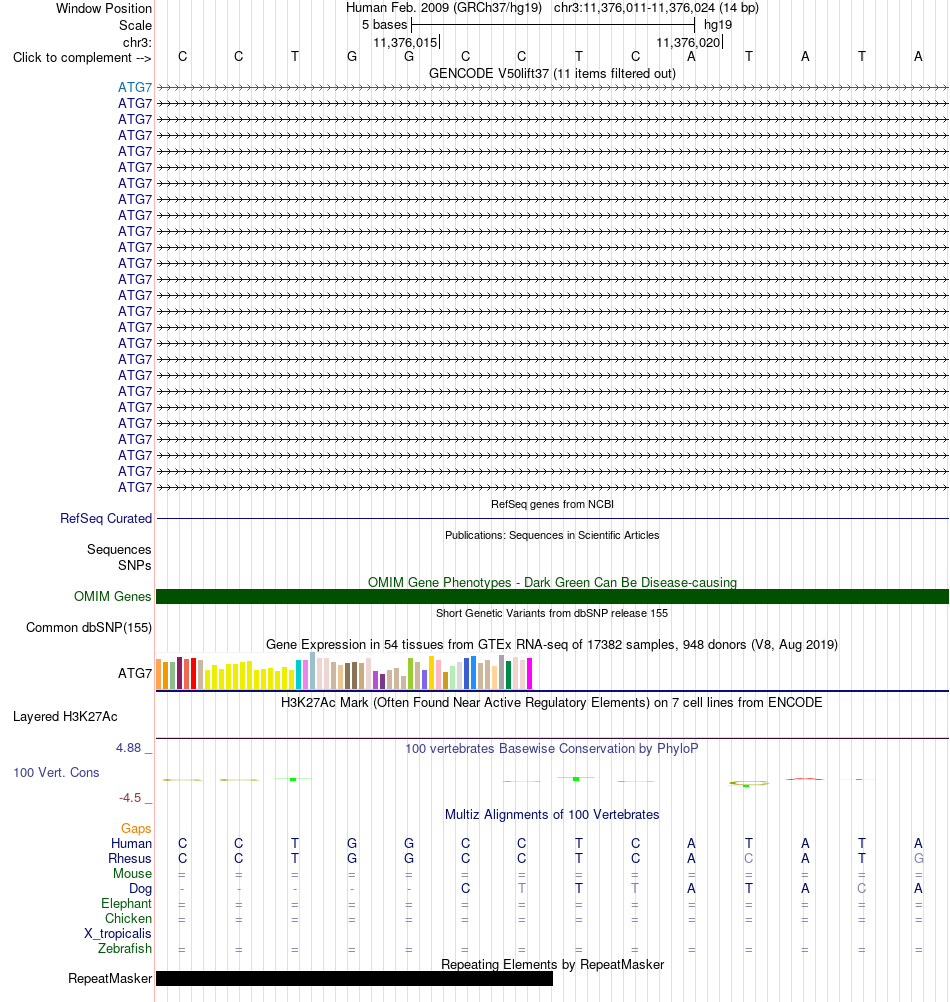This screenshot has width=950, height=1002.
Task: Click the Sequences track label
Action: (119, 550)
